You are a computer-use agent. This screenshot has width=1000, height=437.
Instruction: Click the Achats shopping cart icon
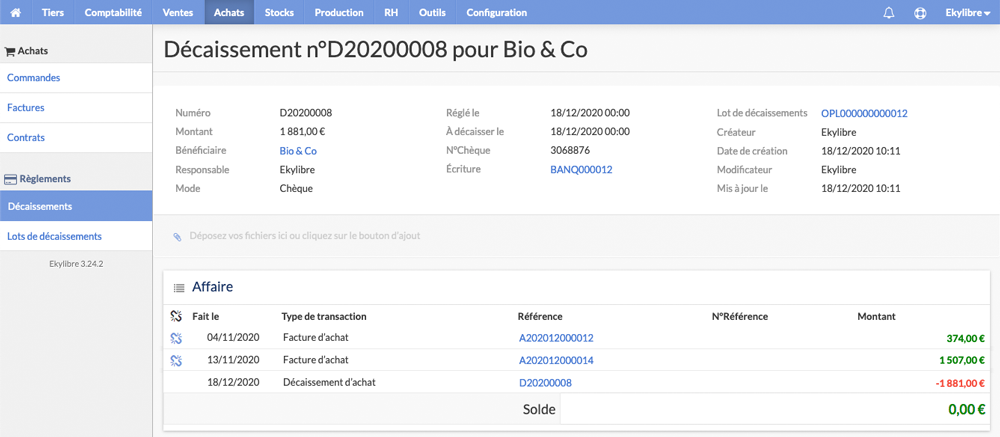[x=10, y=52]
